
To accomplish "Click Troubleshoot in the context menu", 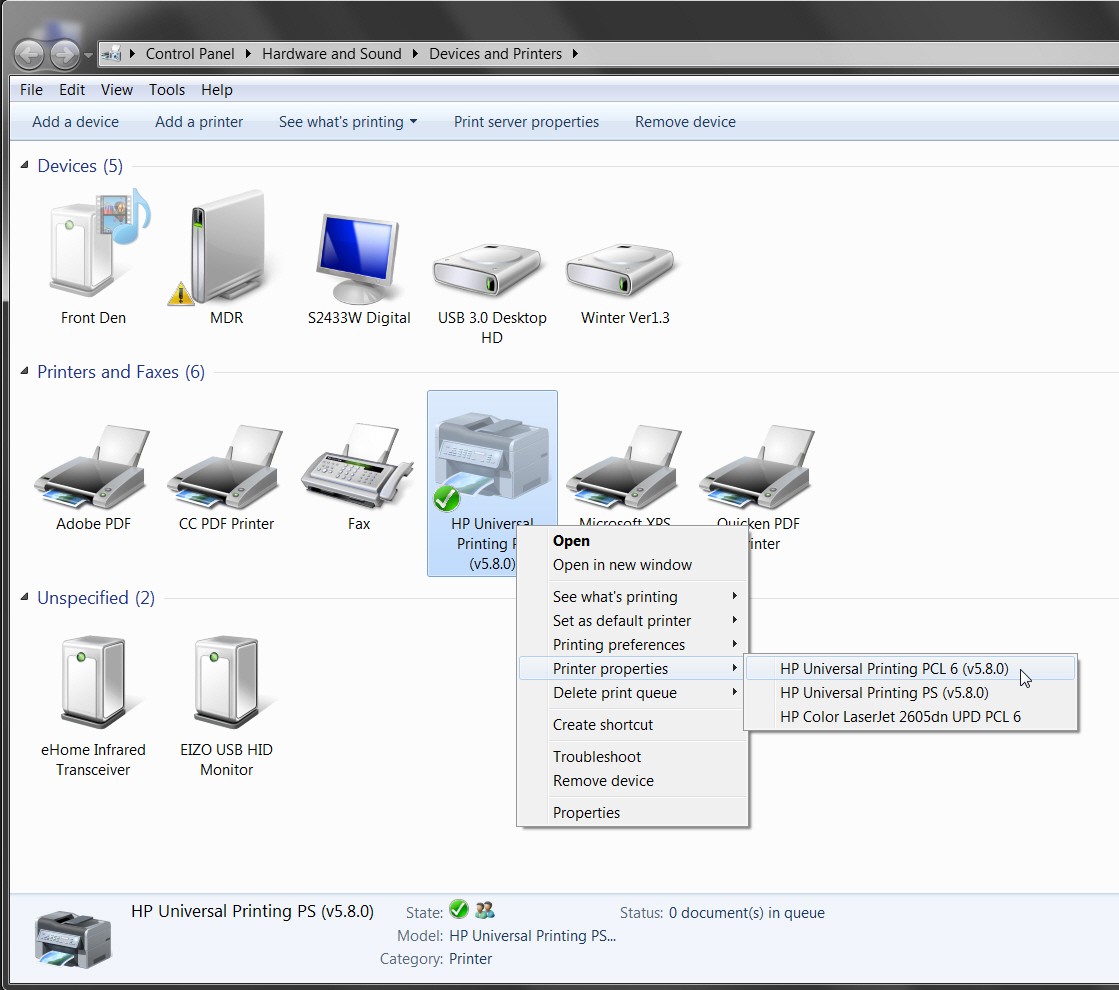I will [x=597, y=757].
